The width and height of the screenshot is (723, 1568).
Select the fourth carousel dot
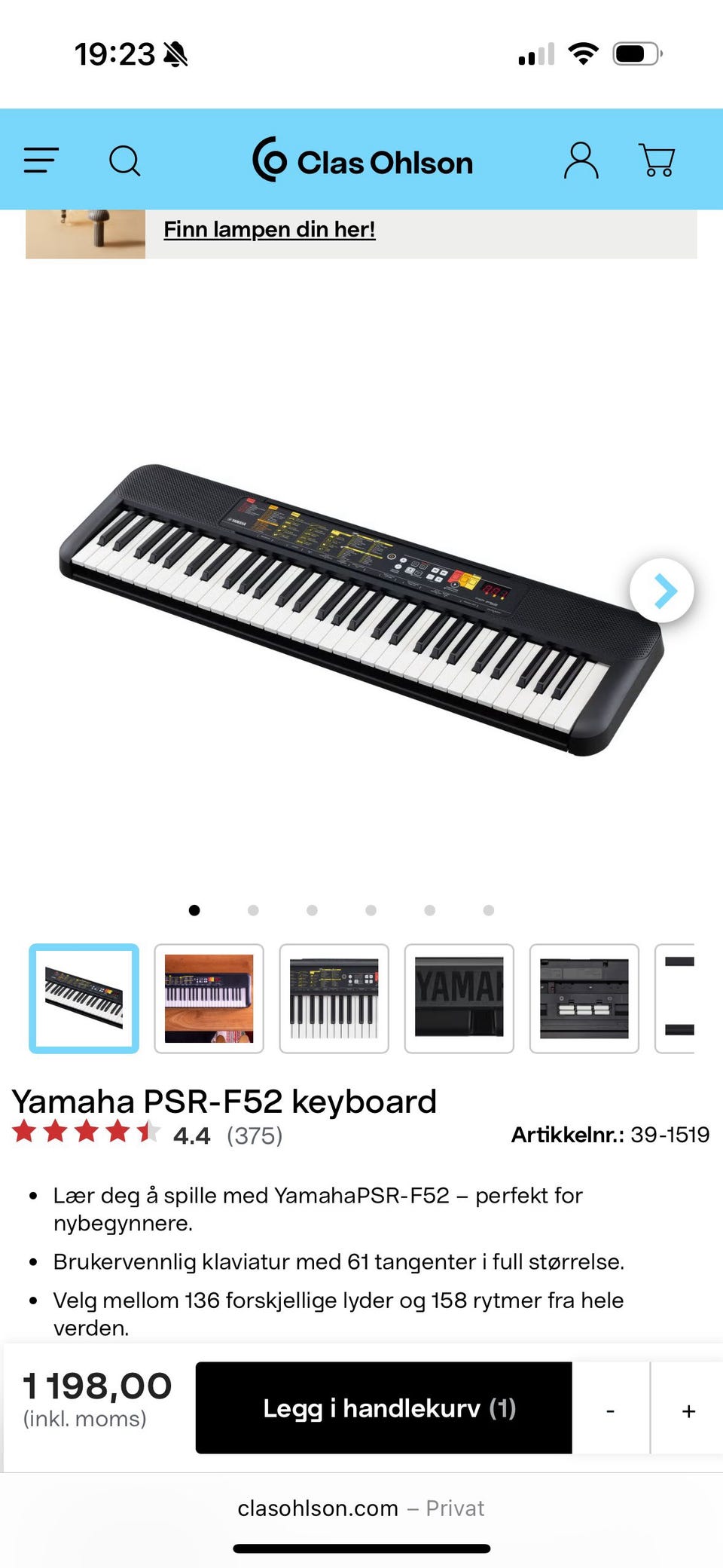click(x=371, y=910)
